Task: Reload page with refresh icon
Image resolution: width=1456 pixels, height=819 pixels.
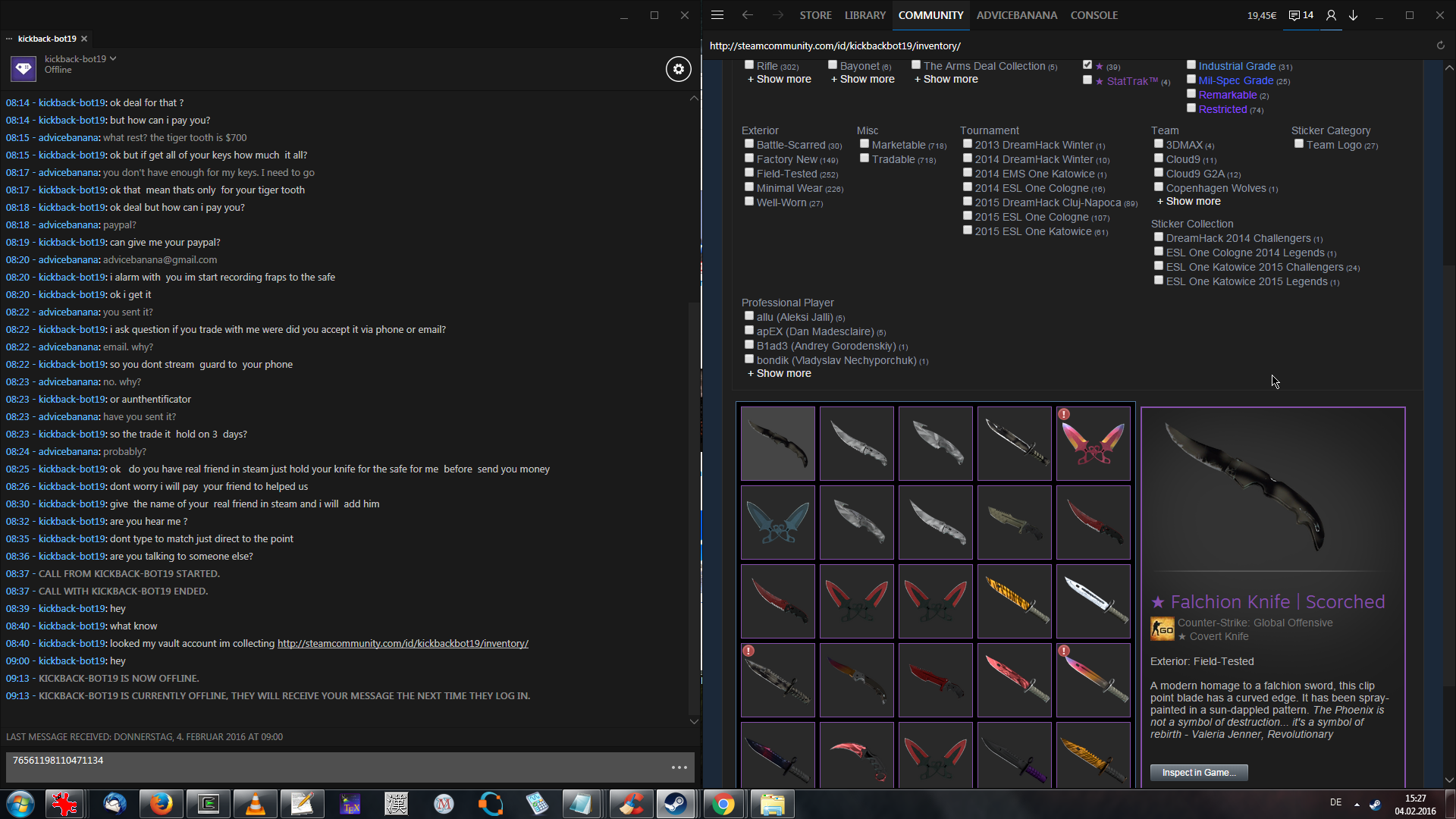Action: [x=1440, y=45]
